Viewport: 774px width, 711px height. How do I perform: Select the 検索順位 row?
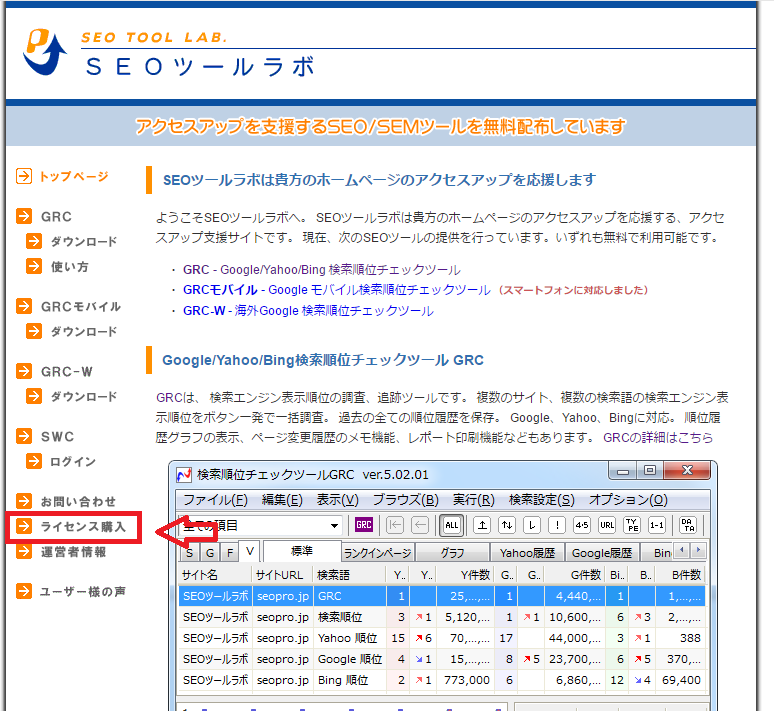pos(442,617)
